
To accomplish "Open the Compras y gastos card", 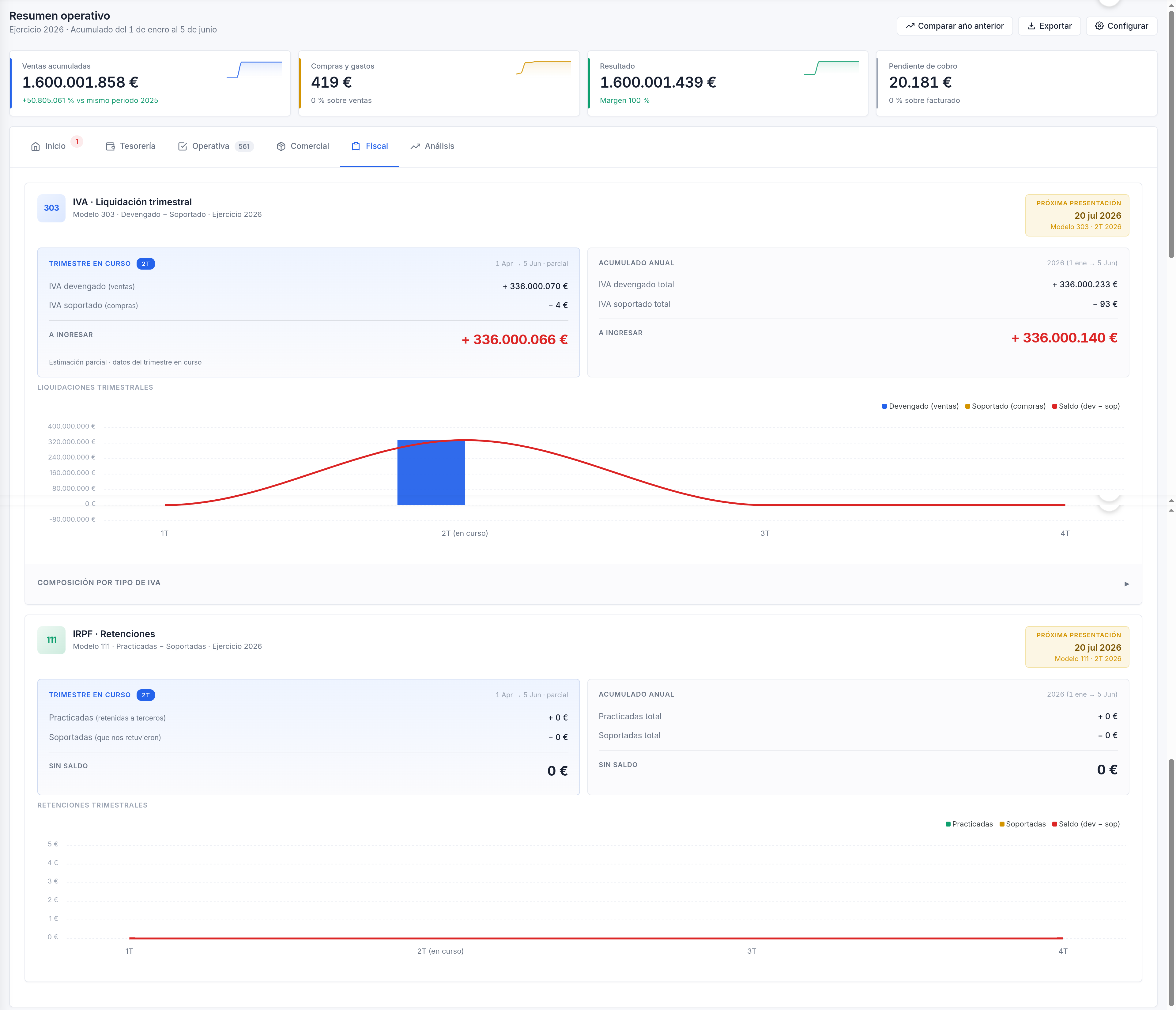I will point(439,83).
